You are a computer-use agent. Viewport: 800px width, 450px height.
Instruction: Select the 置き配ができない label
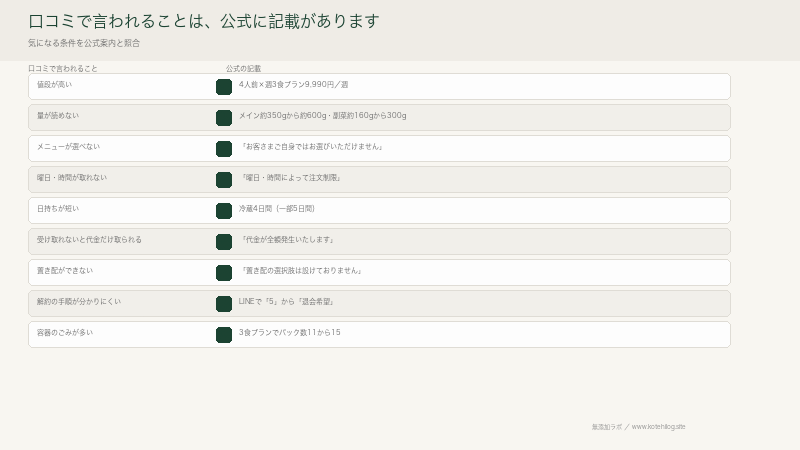[x=65, y=271]
